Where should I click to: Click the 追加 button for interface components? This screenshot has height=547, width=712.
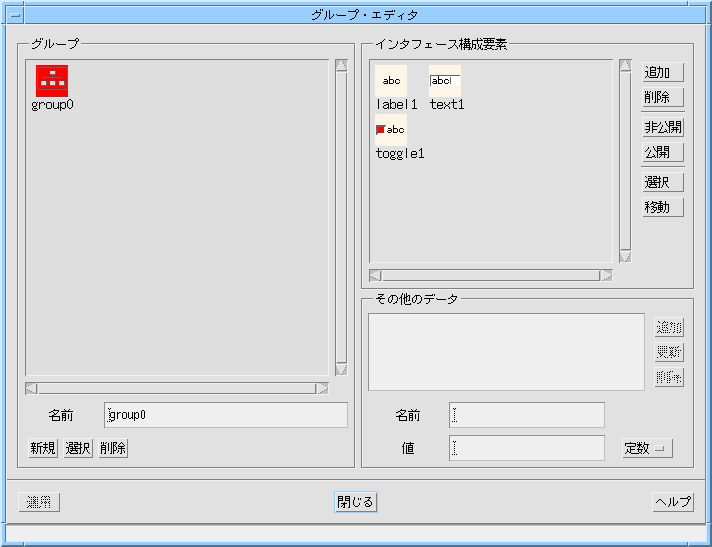[663, 72]
